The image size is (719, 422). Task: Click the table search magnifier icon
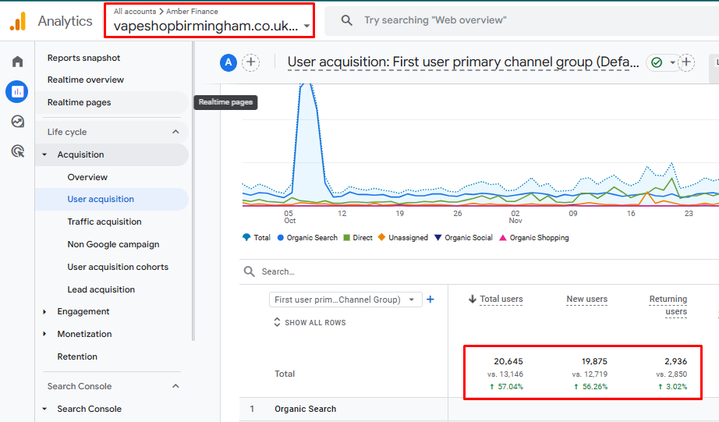tap(249, 272)
